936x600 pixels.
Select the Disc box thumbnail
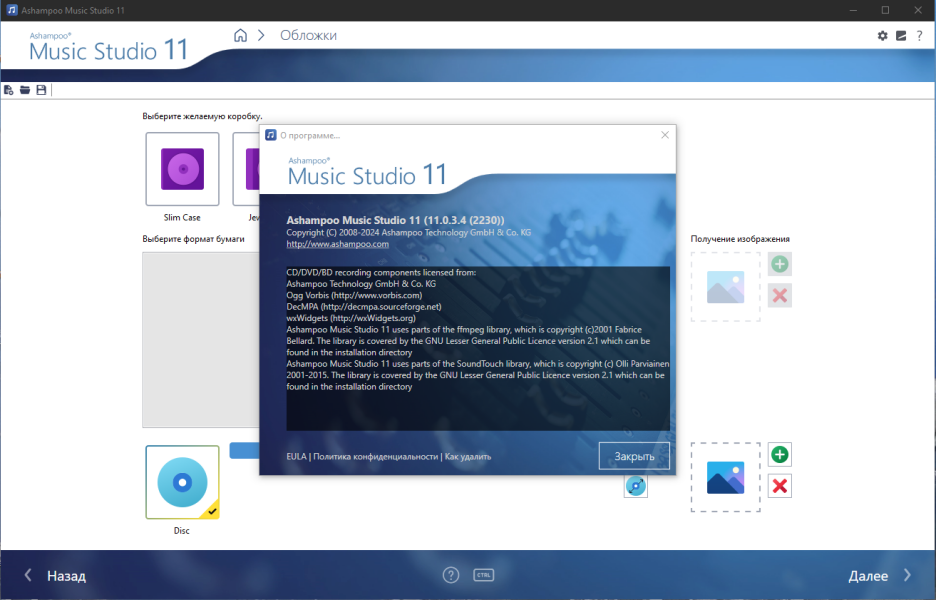pos(182,482)
